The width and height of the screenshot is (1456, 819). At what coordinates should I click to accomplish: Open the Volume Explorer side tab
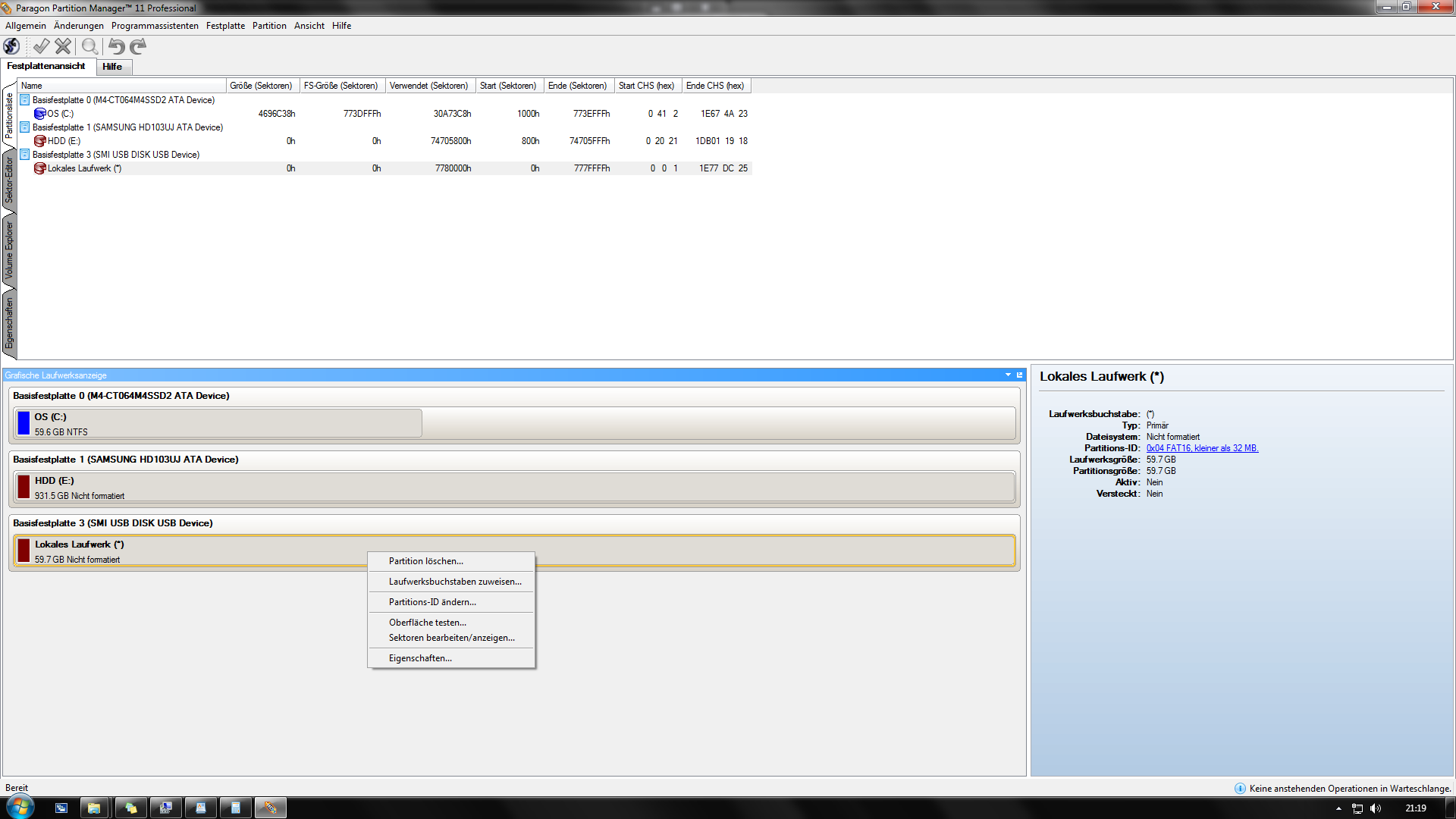coord(9,250)
